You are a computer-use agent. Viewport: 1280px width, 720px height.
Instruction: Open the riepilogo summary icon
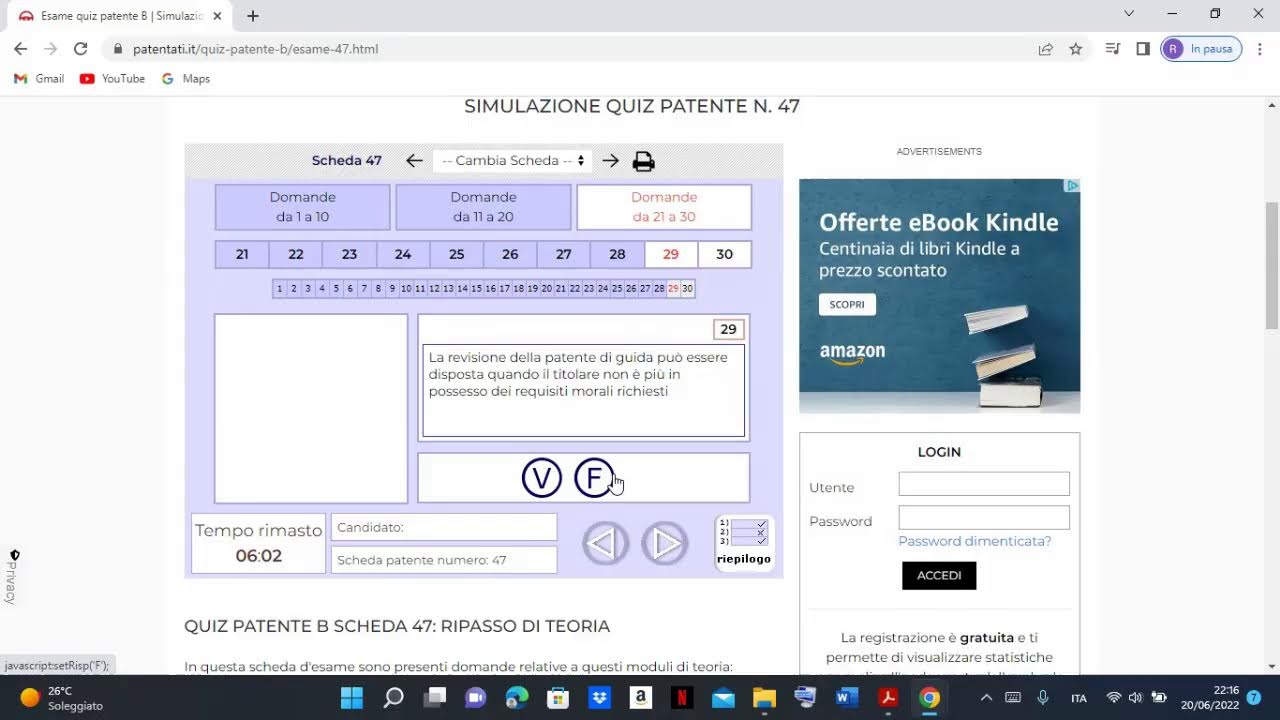coord(745,543)
